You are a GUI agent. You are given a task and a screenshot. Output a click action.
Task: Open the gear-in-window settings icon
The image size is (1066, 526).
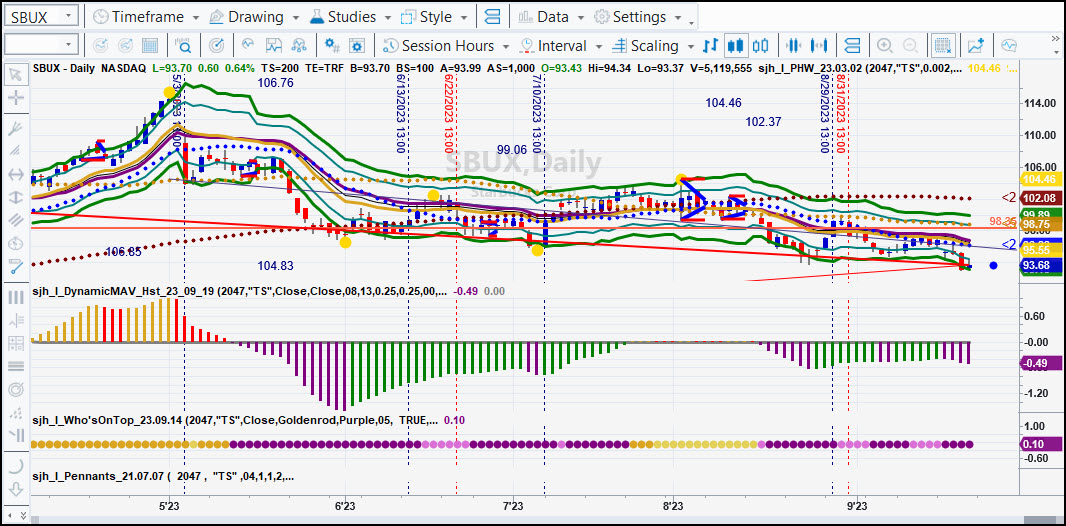[358, 46]
